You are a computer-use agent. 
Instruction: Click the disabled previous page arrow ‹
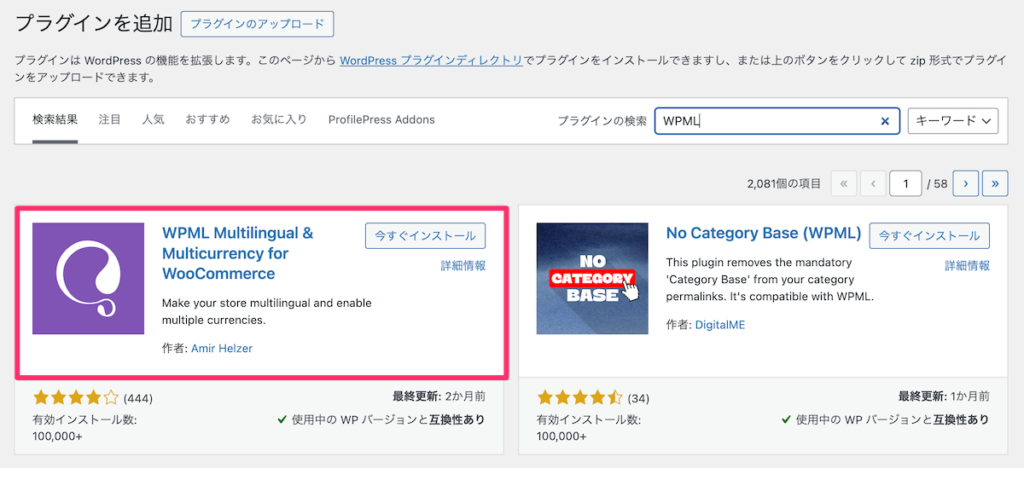point(873,184)
